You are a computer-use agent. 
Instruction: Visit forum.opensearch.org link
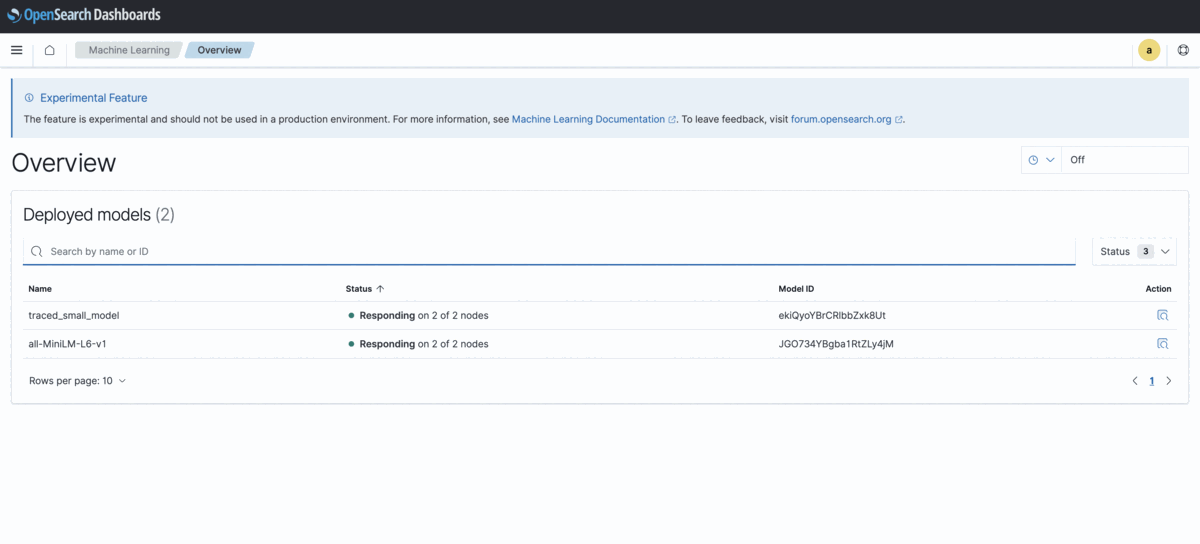point(847,119)
